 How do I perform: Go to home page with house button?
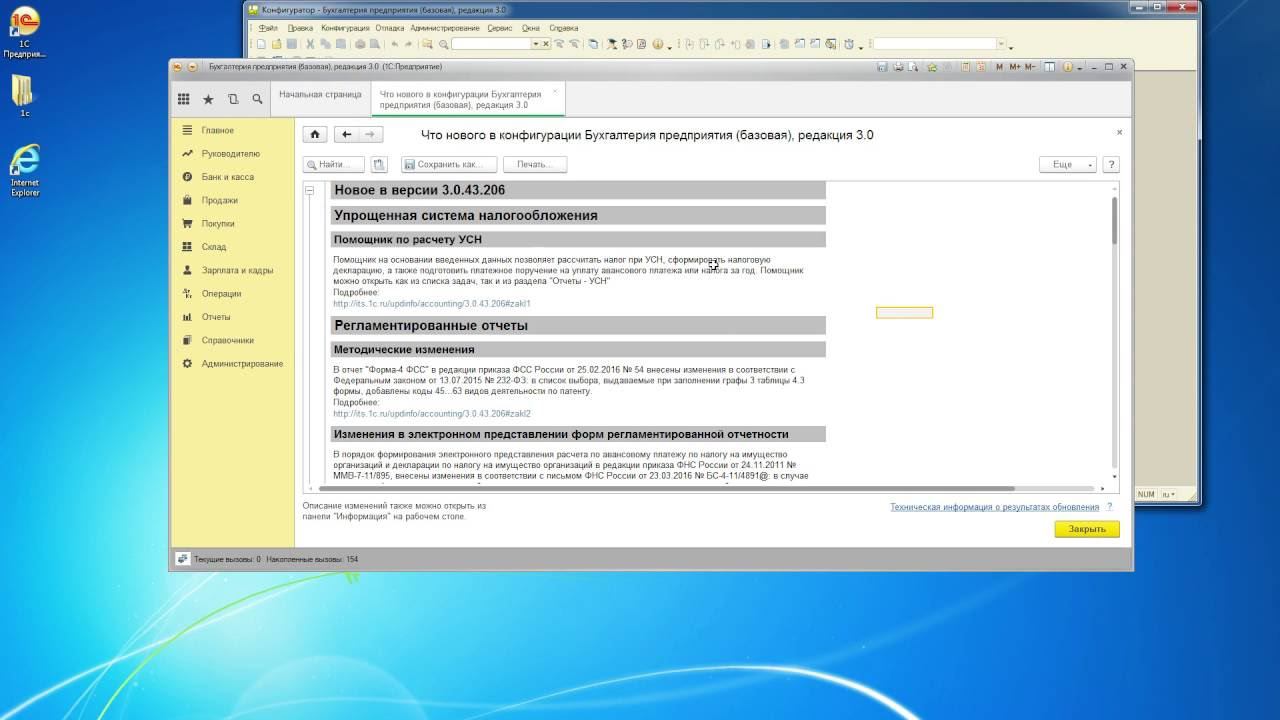tap(315, 134)
